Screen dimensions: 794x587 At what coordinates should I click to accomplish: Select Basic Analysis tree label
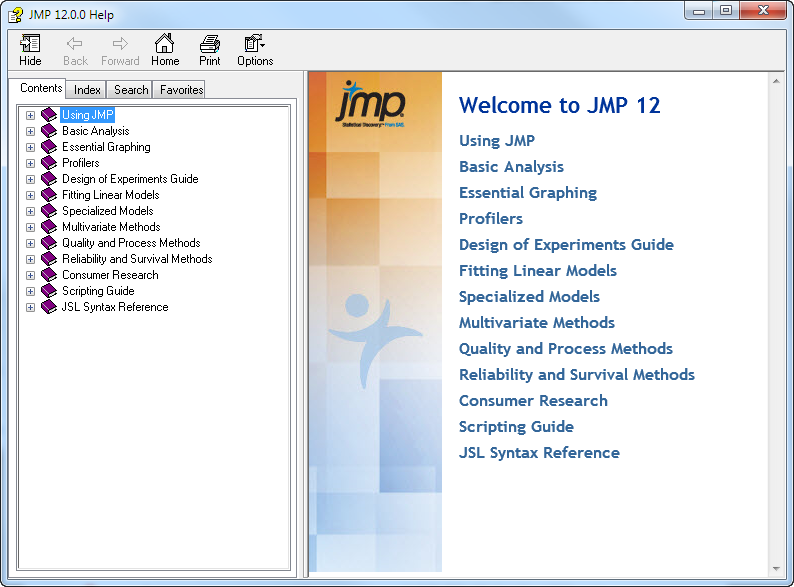click(x=96, y=131)
